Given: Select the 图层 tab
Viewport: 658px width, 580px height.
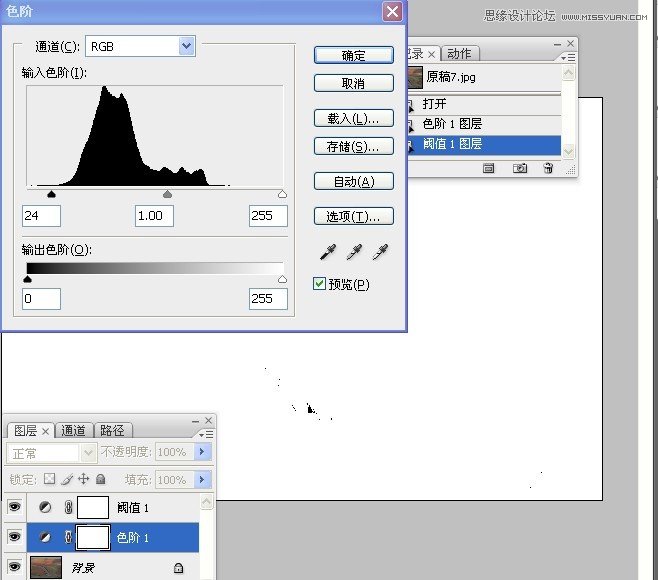Looking at the screenshot, I should pyautogui.click(x=25, y=431).
